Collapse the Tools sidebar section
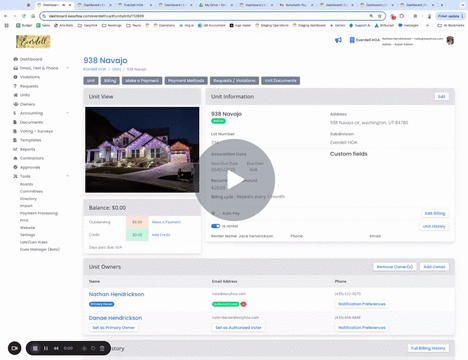Viewport: 468px width, 360px height. 67,176
